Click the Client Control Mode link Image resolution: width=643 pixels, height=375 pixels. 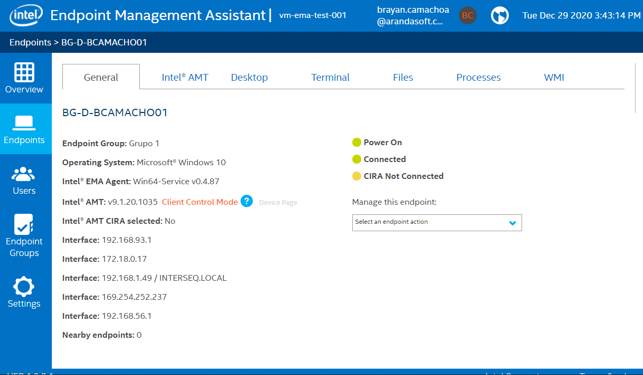pos(200,202)
